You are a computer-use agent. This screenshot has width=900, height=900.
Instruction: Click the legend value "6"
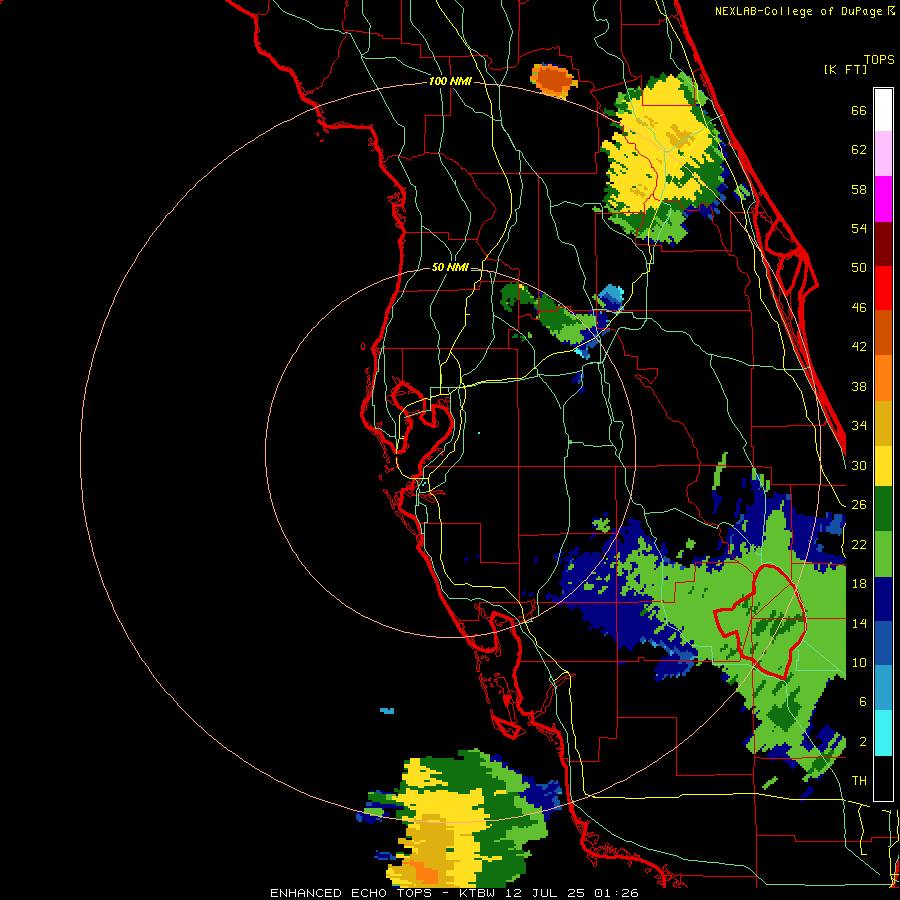tap(862, 702)
